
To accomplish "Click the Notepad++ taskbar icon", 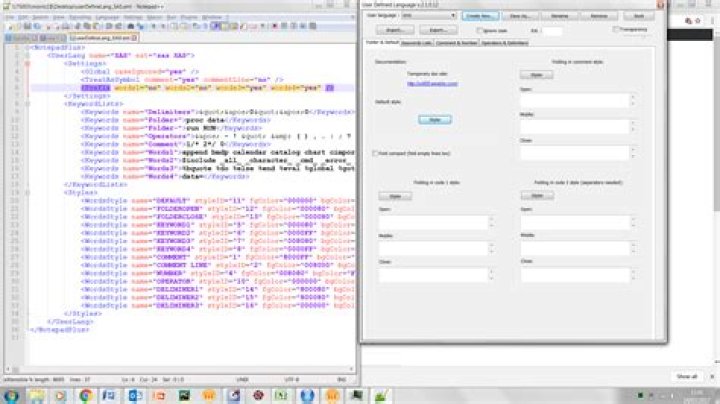I will pyautogui.click(x=381, y=395).
